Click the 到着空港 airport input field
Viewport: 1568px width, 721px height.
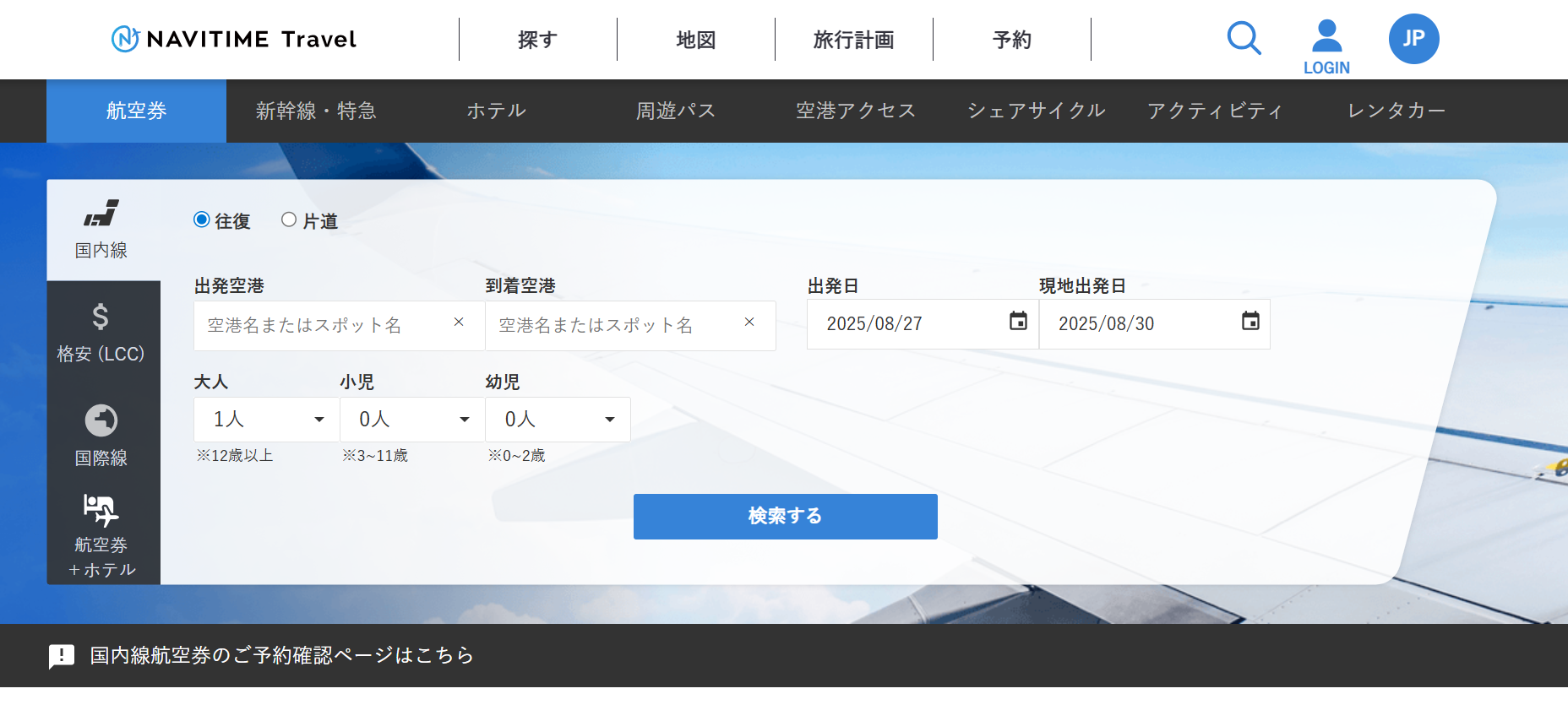630,326
